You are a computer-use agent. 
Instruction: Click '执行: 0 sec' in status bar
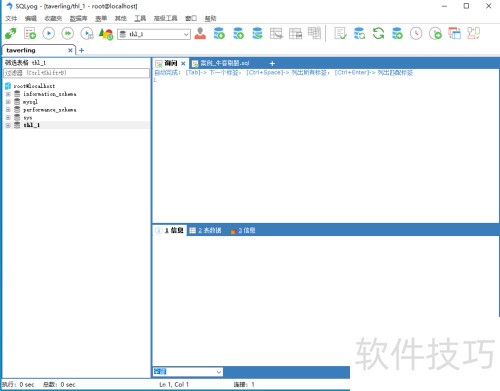coord(18,385)
